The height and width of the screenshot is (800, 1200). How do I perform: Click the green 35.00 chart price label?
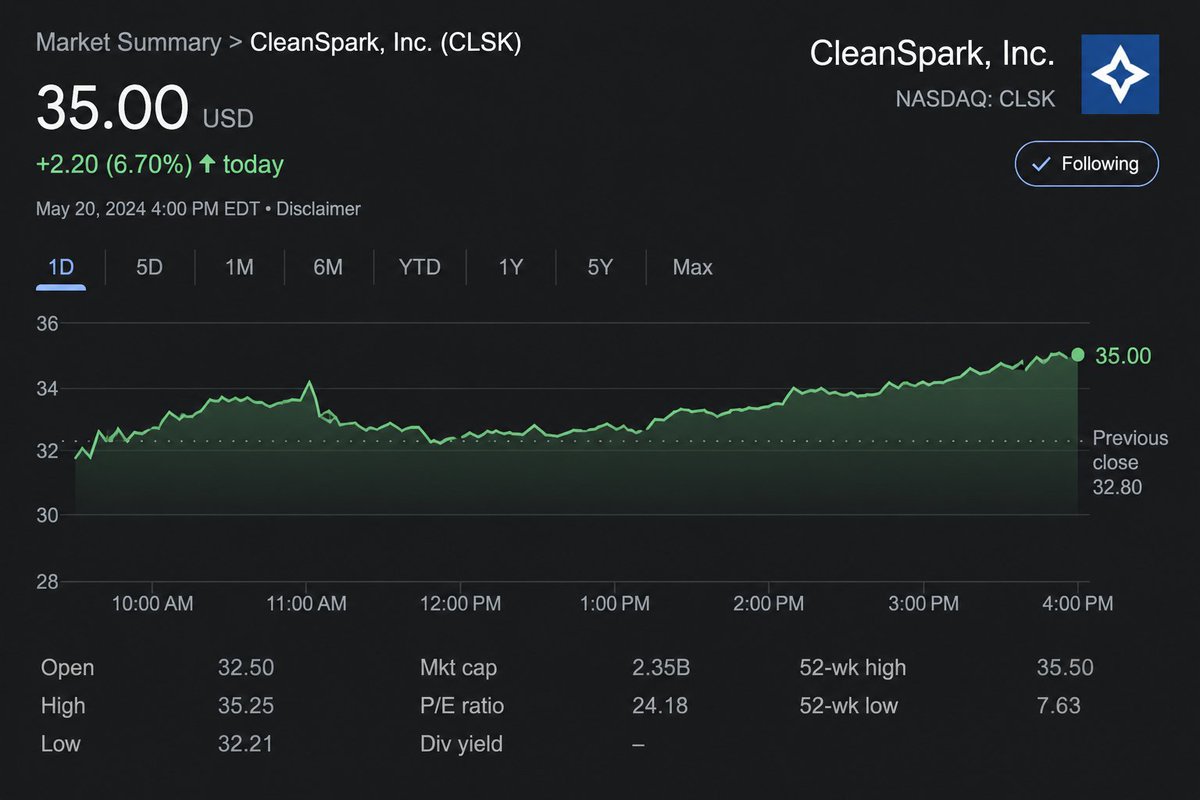(1124, 356)
